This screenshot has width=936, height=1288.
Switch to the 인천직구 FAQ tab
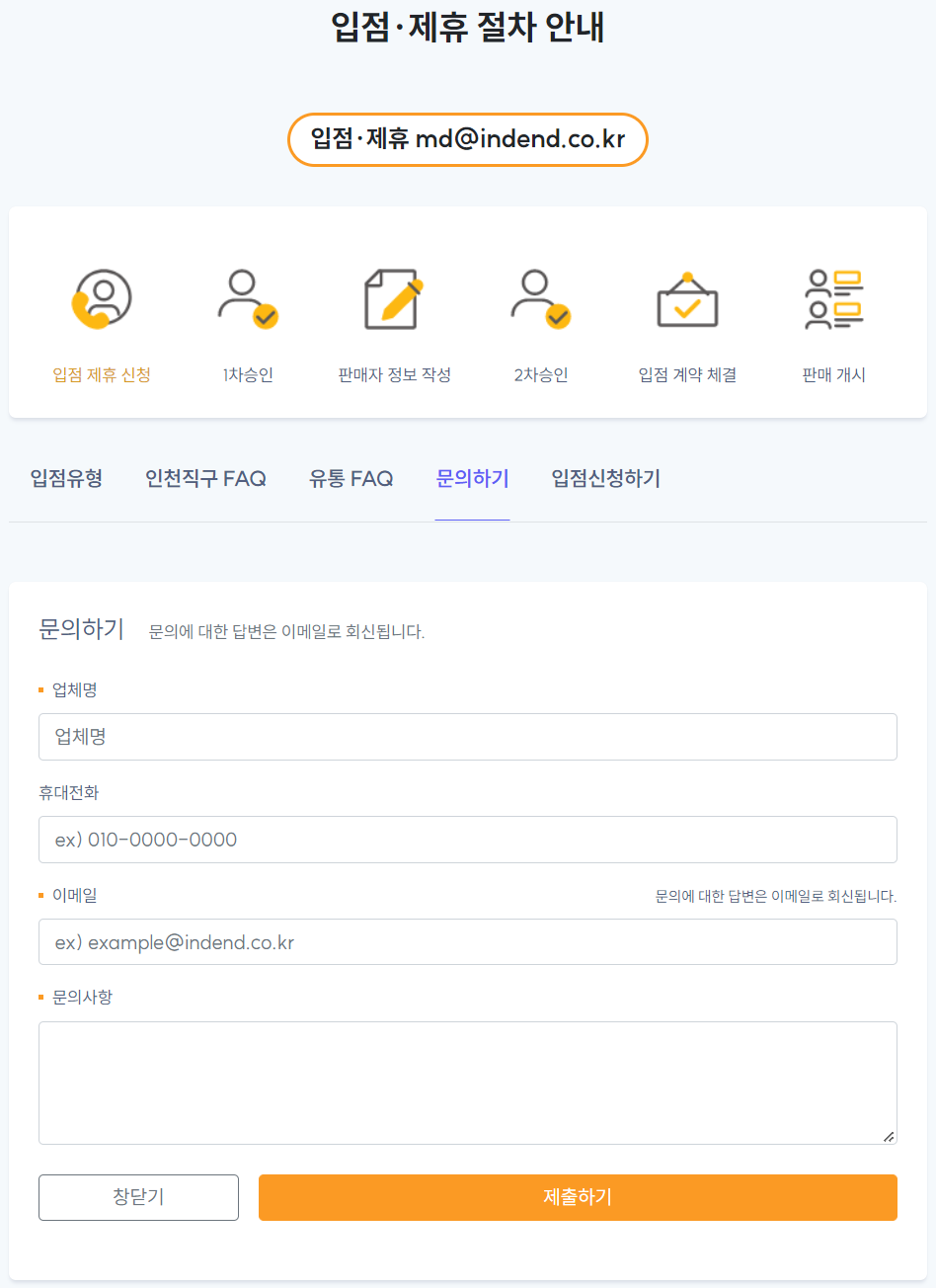(x=205, y=479)
